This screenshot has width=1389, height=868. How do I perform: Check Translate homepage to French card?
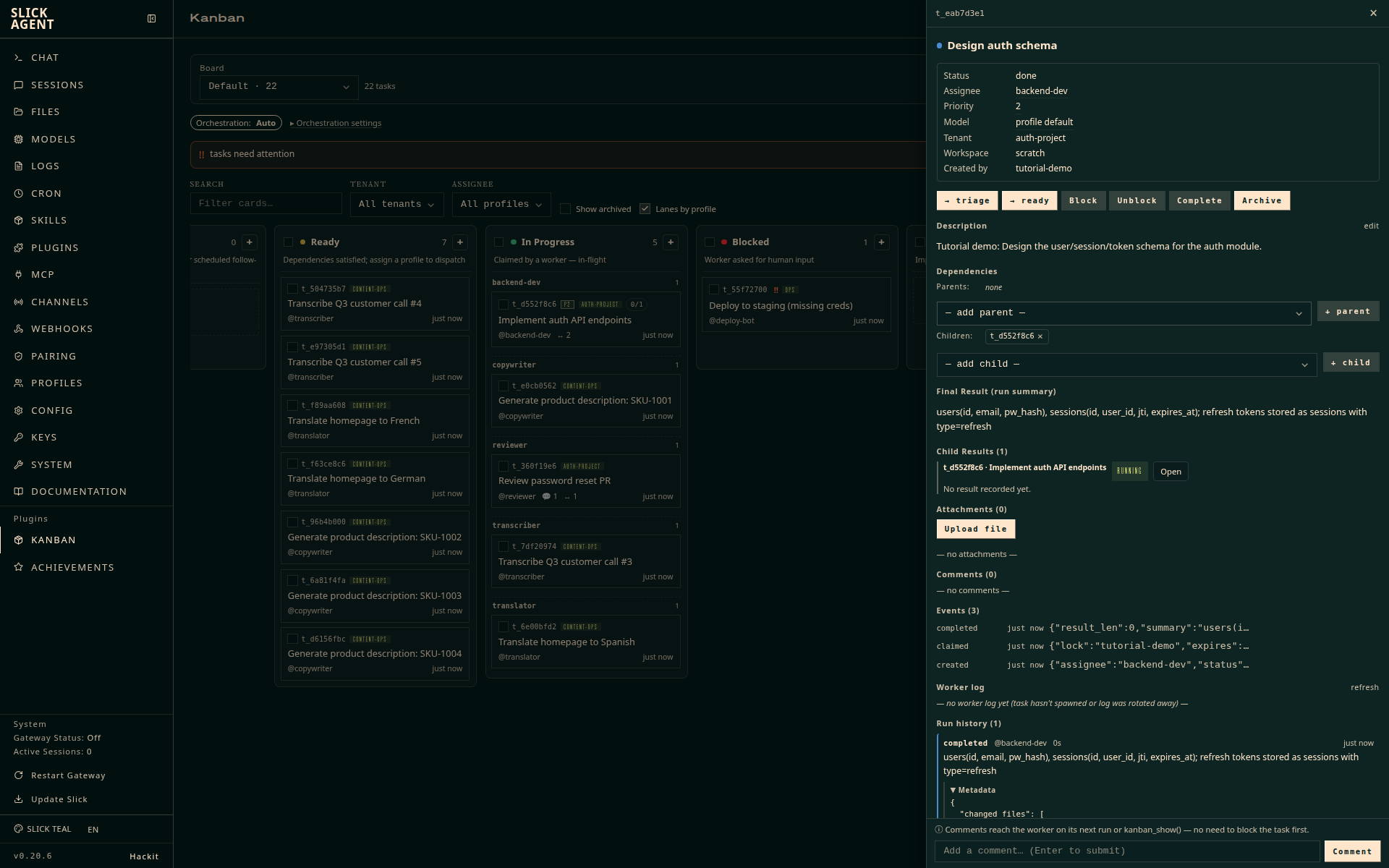pos(293,406)
